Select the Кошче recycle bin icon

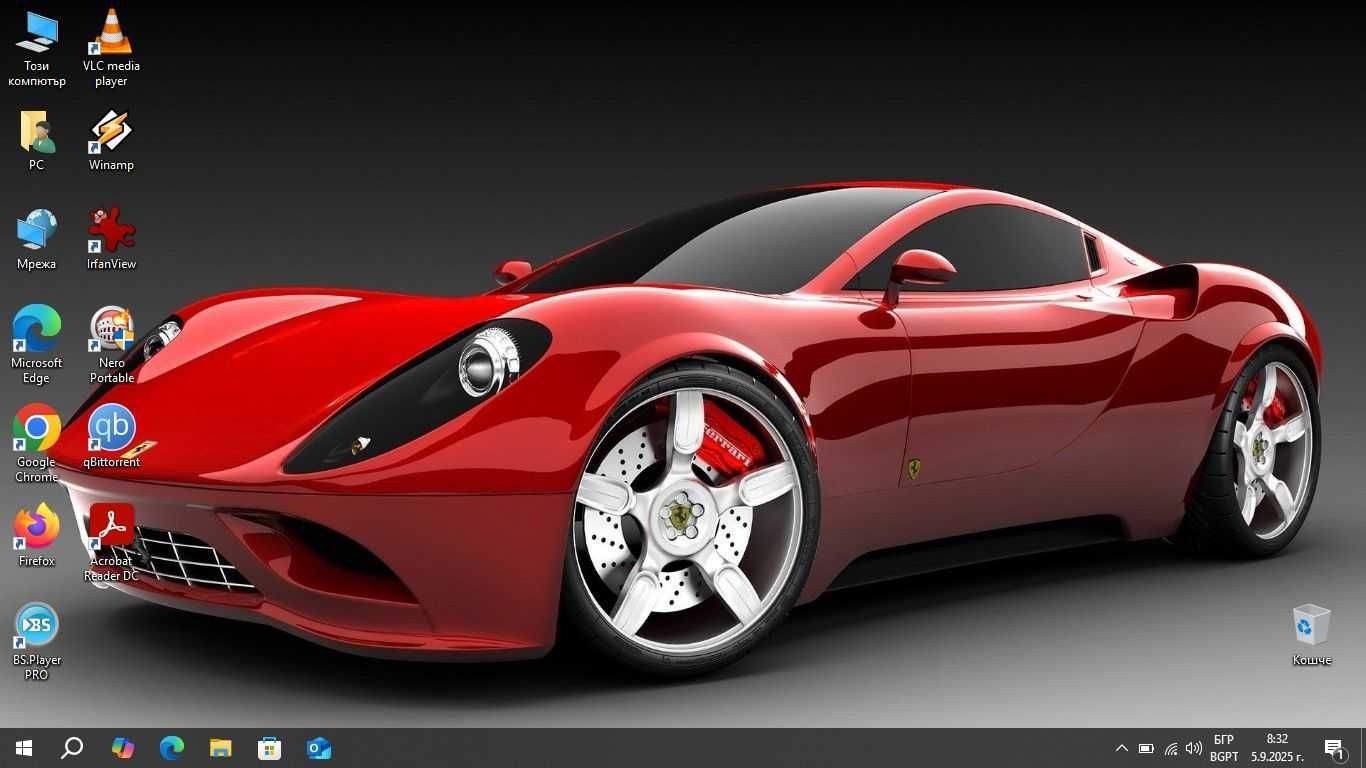(x=1311, y=635)
